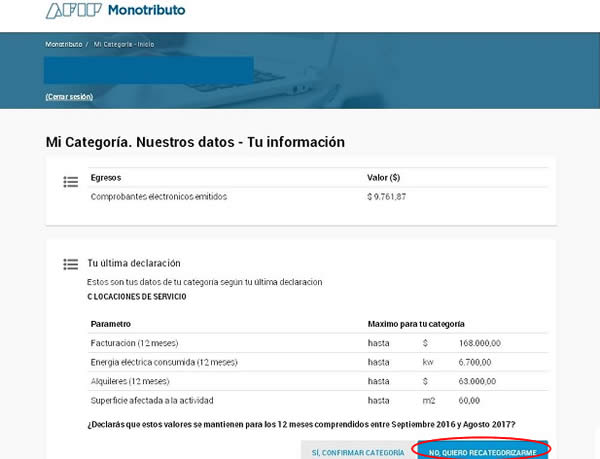600x459 pixels.
Task: Click the 168.000,00 value
Action: 479,343
